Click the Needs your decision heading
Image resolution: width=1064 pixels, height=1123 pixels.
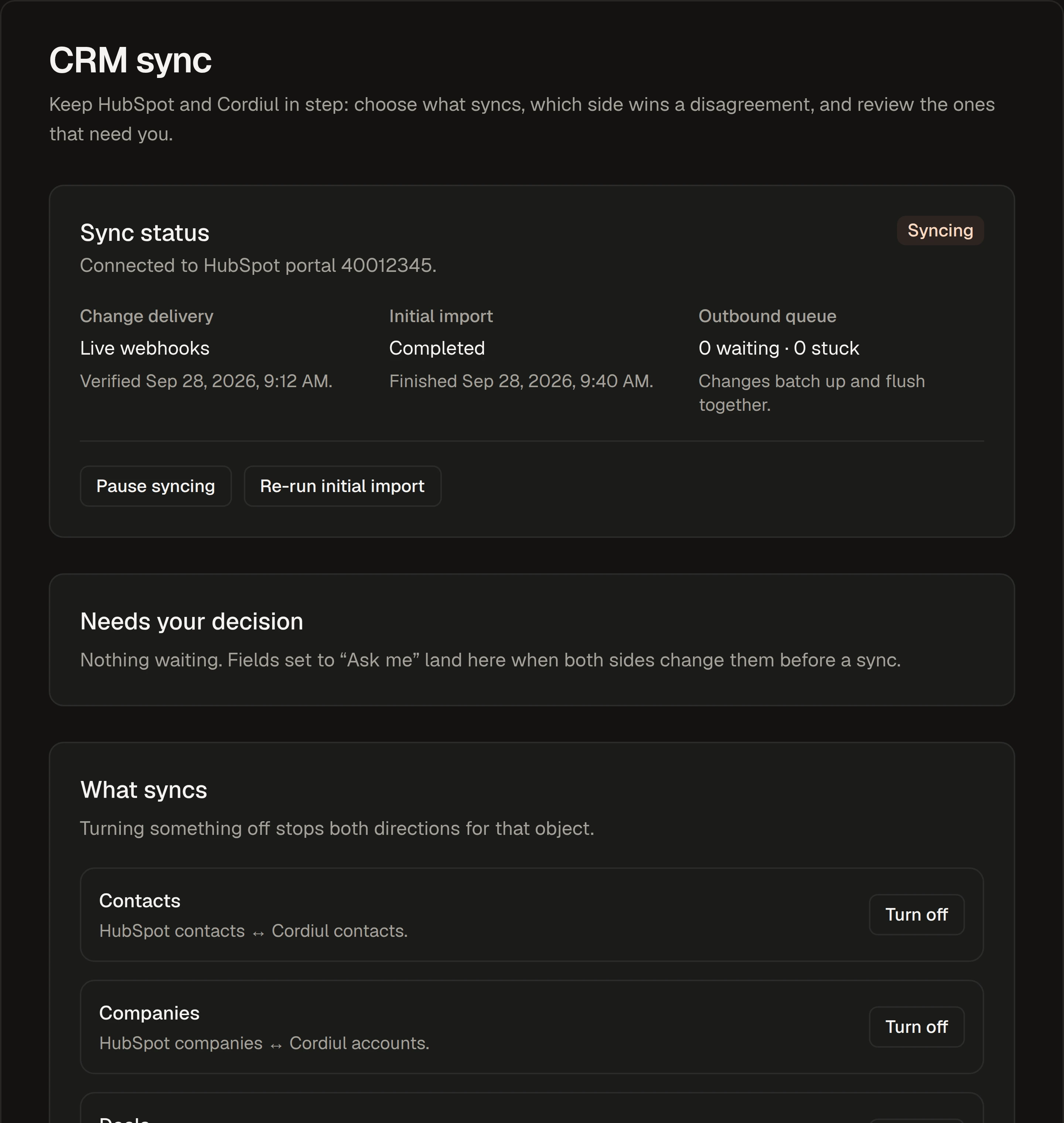pyautogui.click(x=192, y=622)
